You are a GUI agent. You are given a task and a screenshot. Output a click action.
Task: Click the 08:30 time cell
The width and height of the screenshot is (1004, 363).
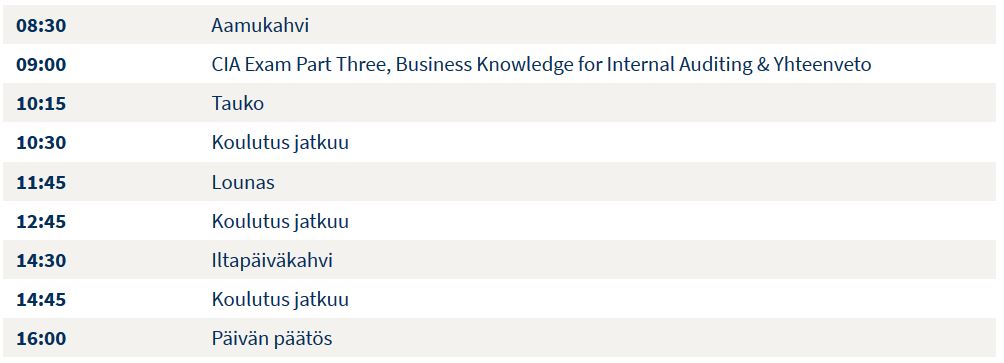(41, 26)
